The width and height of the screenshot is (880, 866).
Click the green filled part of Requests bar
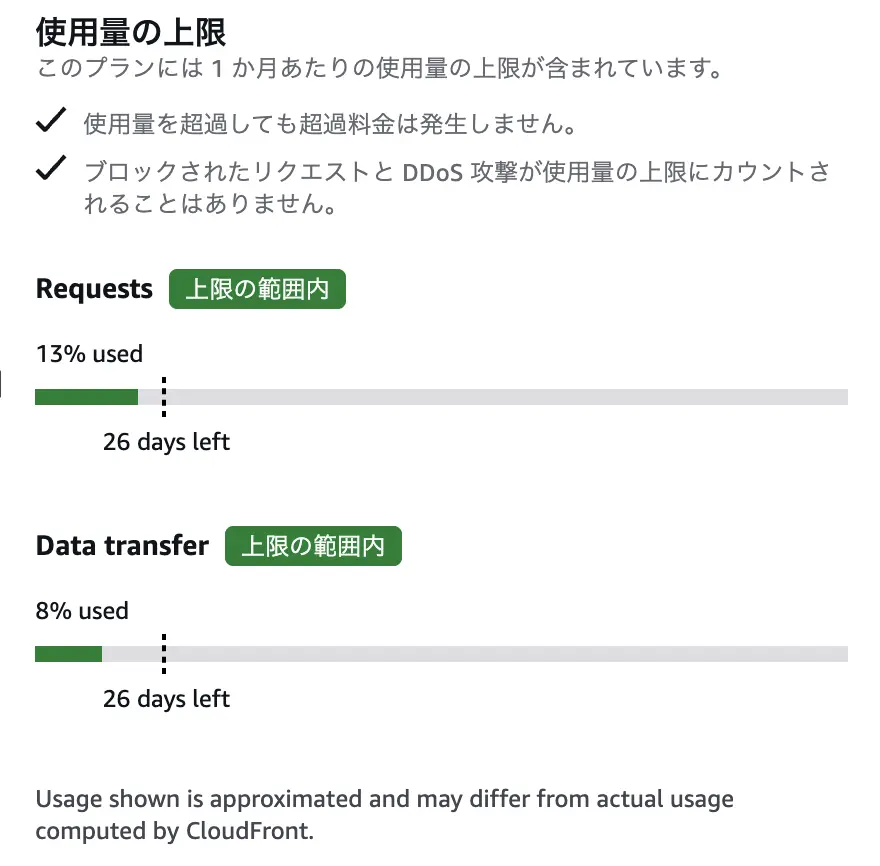click(x=86, y=397)
